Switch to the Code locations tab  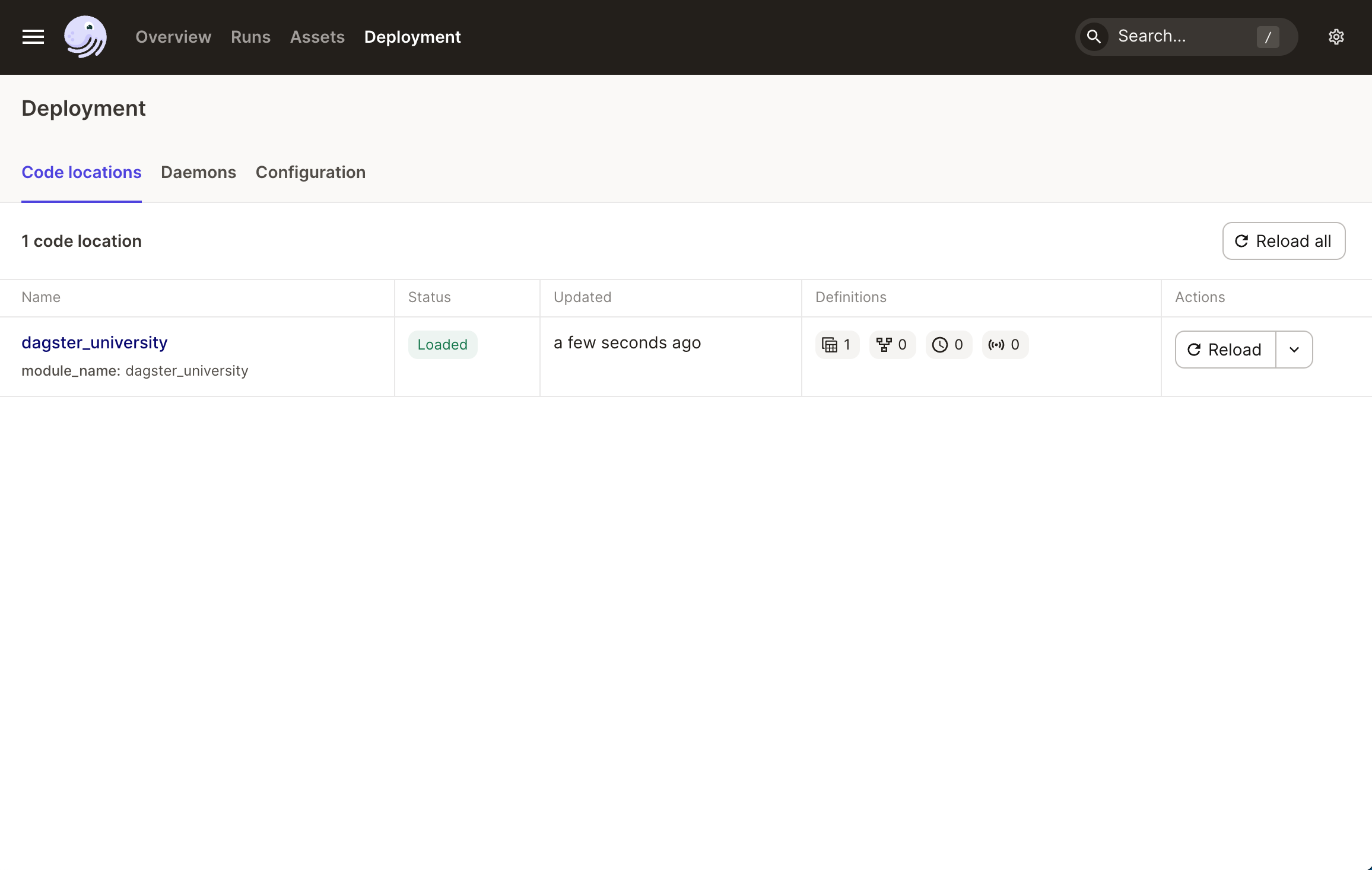[x=81, y=172]
